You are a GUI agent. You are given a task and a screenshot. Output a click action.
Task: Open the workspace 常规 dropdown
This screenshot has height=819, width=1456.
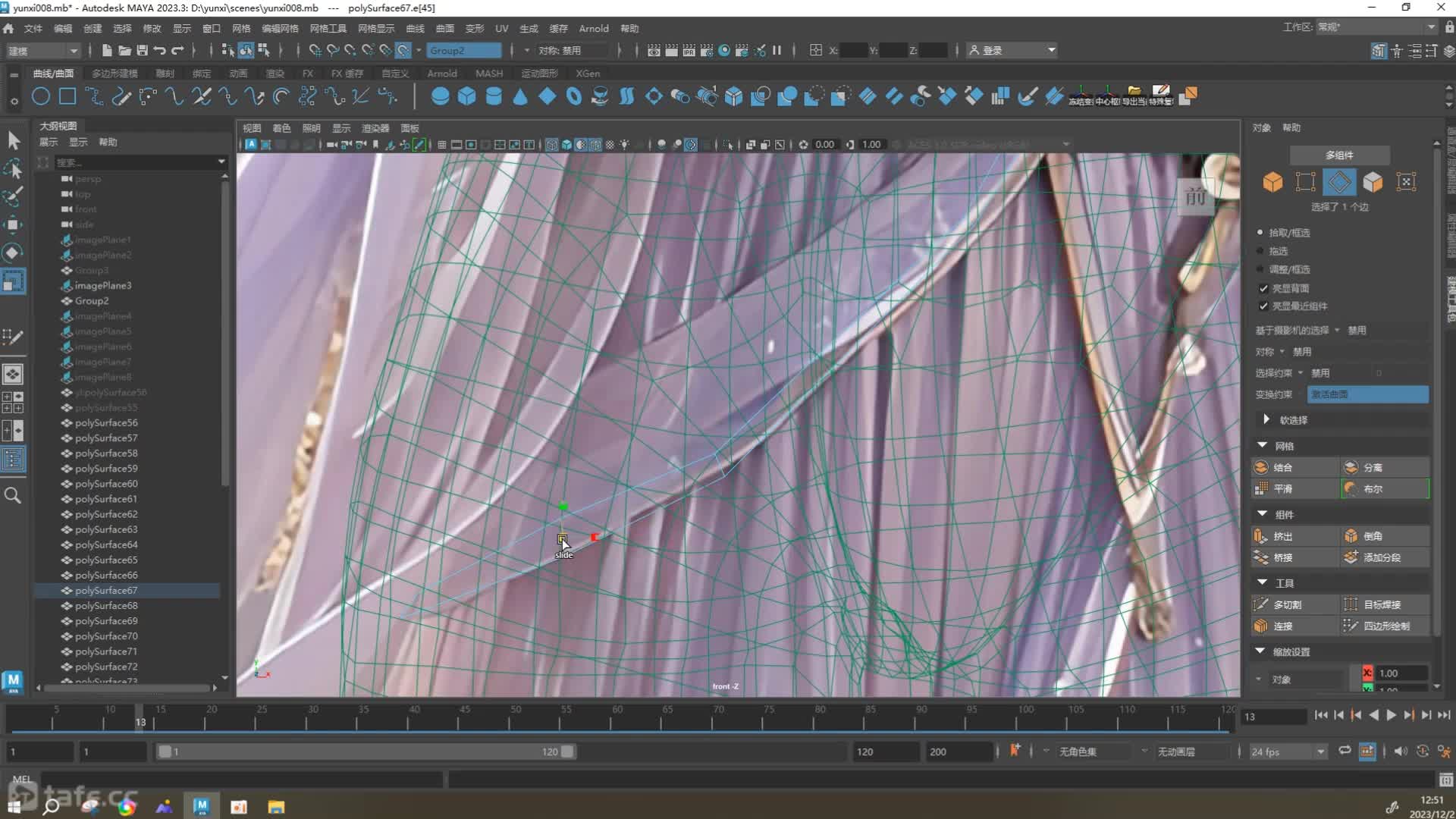coord(1376,27)
